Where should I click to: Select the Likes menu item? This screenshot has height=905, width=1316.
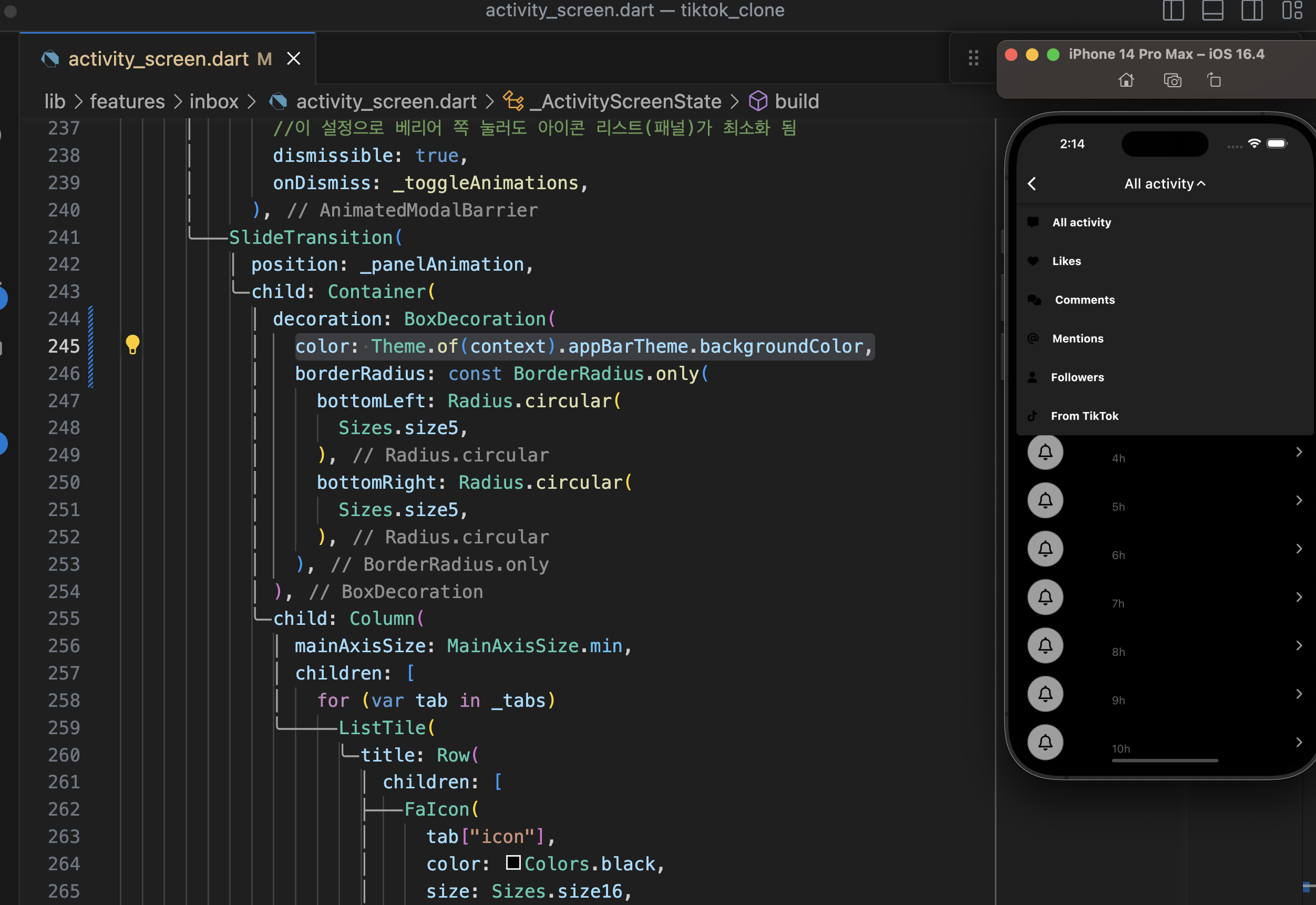click(x=1066, y=261)
